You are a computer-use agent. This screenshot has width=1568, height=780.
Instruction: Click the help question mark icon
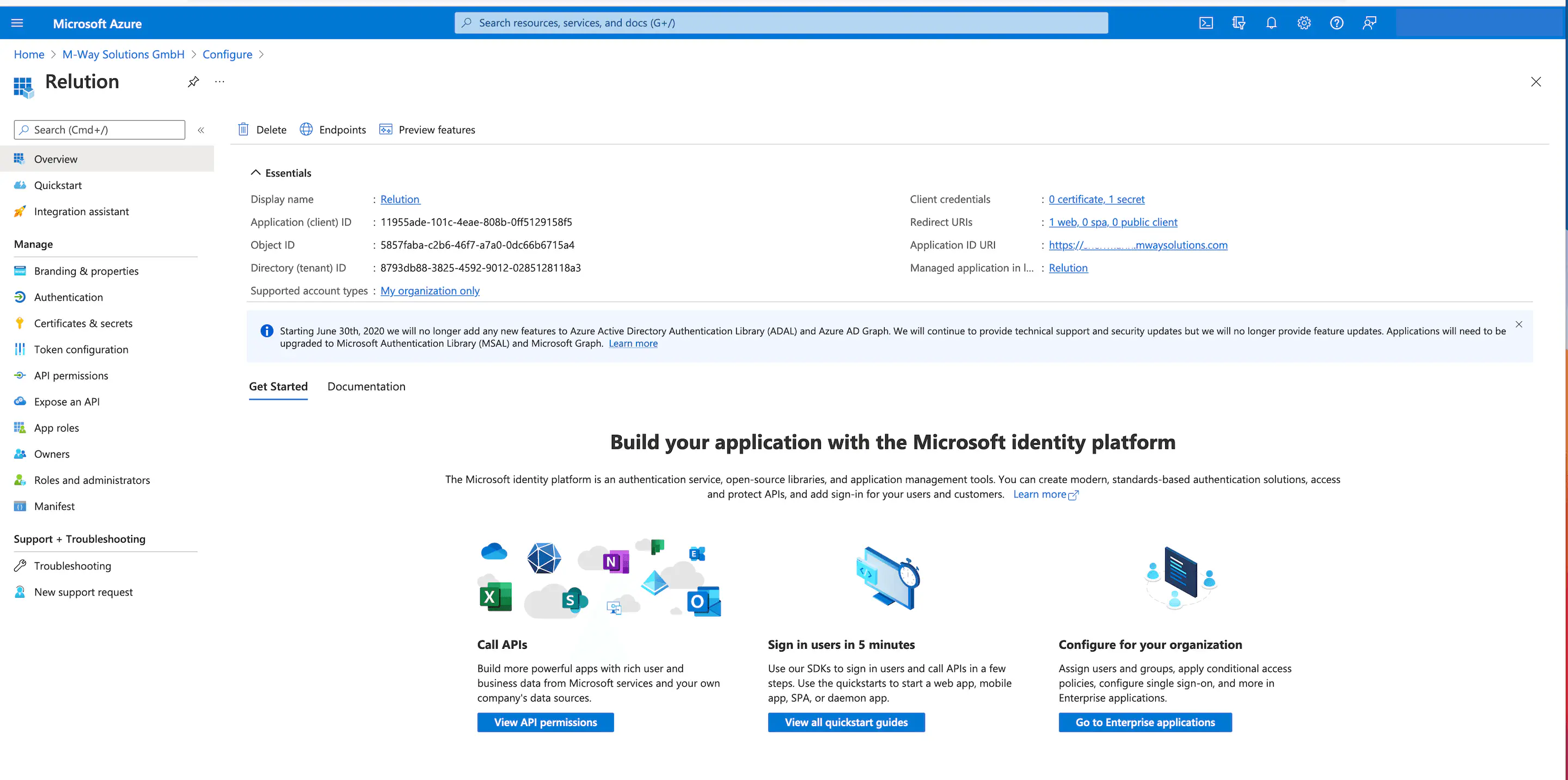(1336, 23)
